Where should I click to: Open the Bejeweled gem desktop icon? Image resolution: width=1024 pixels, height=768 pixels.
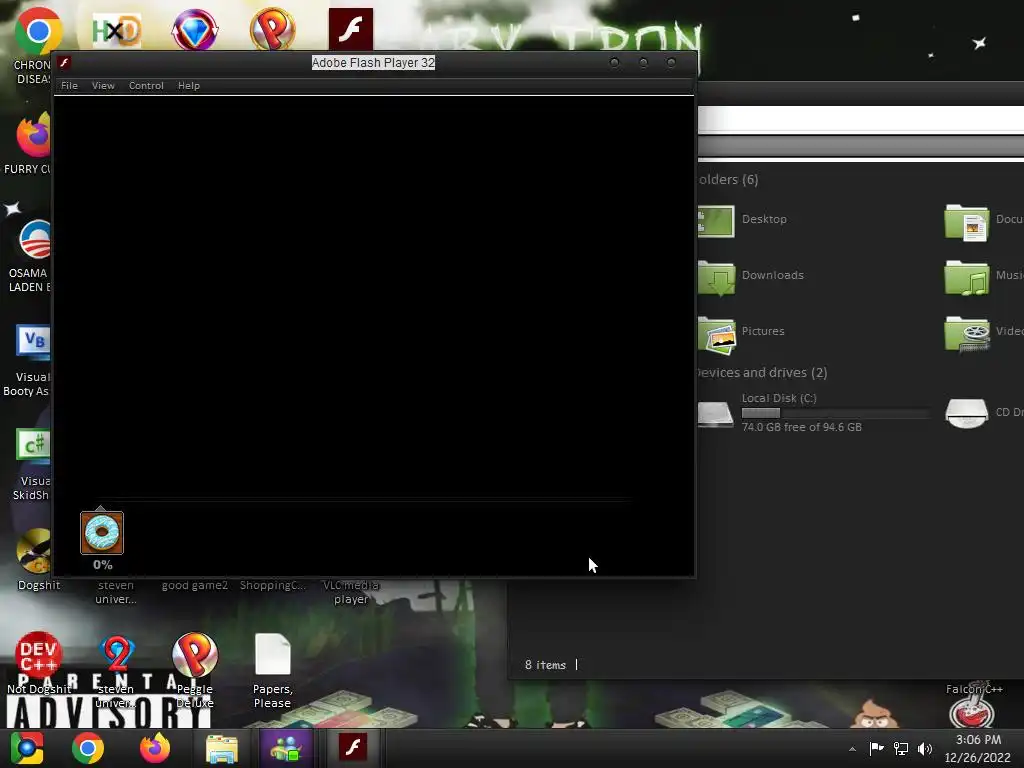[195, 29]
